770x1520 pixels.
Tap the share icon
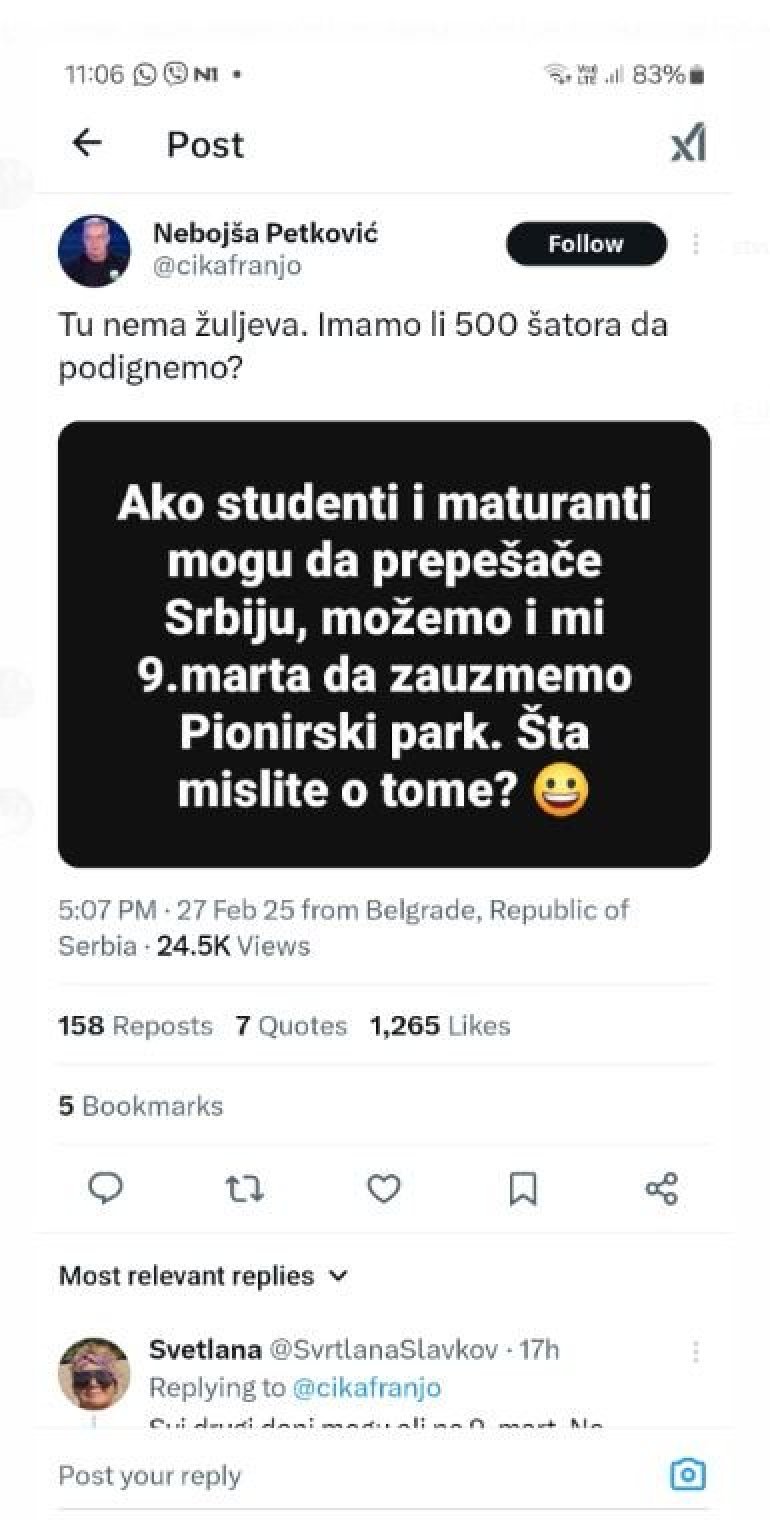tap(662, 1188)
